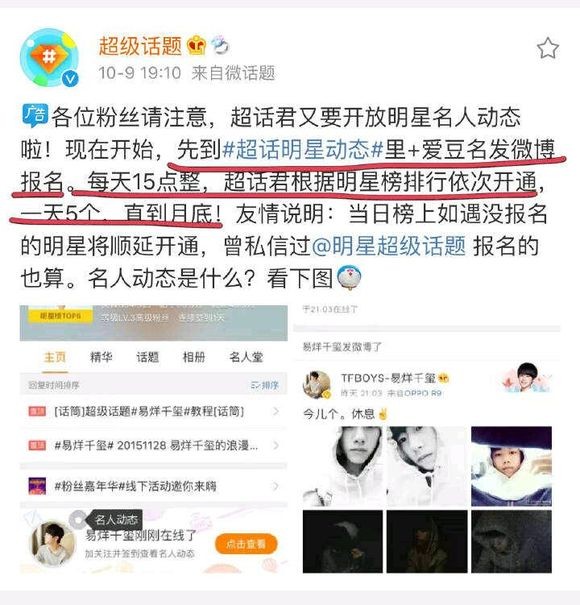Switch to the 主页 tab

click(55, 357)
